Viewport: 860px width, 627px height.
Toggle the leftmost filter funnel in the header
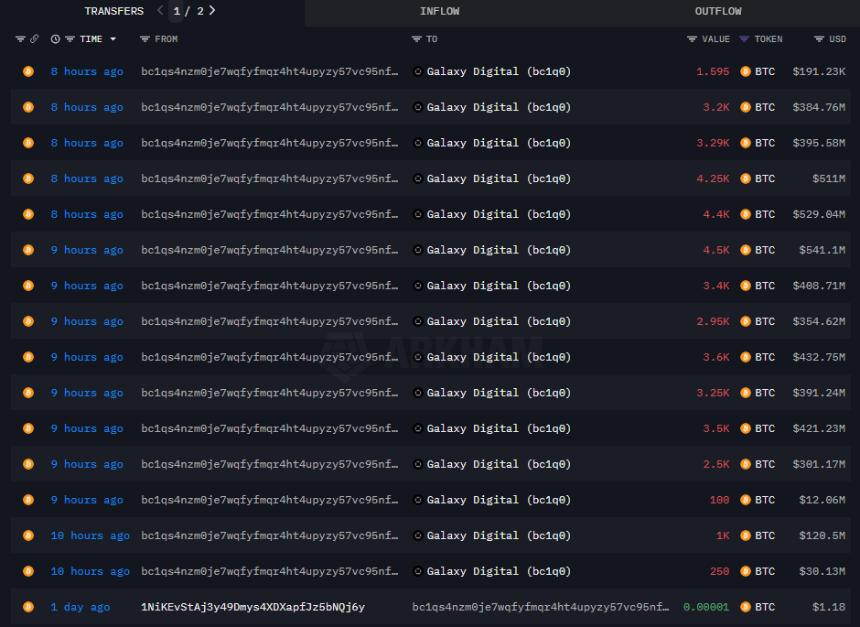point(21,40)
